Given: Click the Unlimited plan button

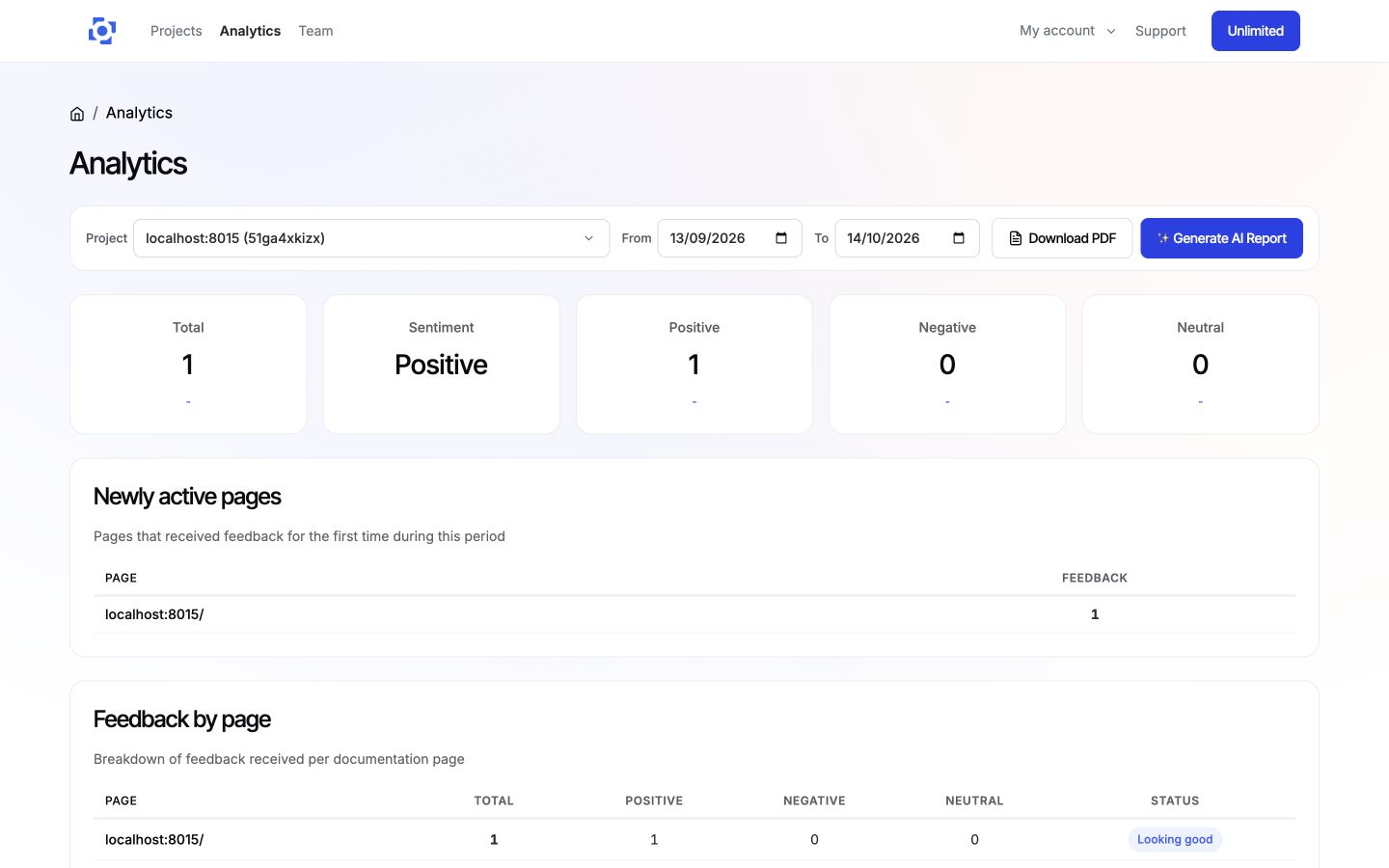Looking at the screenshot, I should [x=1256, y=31].
